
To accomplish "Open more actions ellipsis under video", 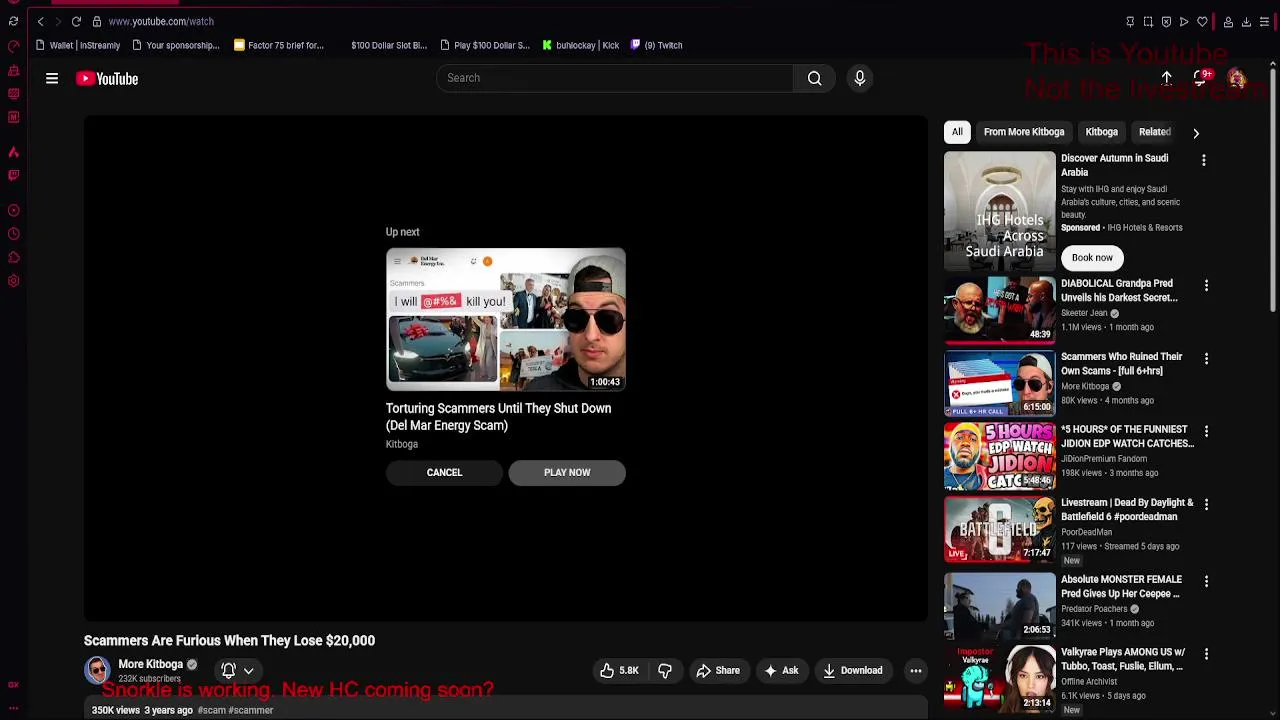I will coord(915,671).
